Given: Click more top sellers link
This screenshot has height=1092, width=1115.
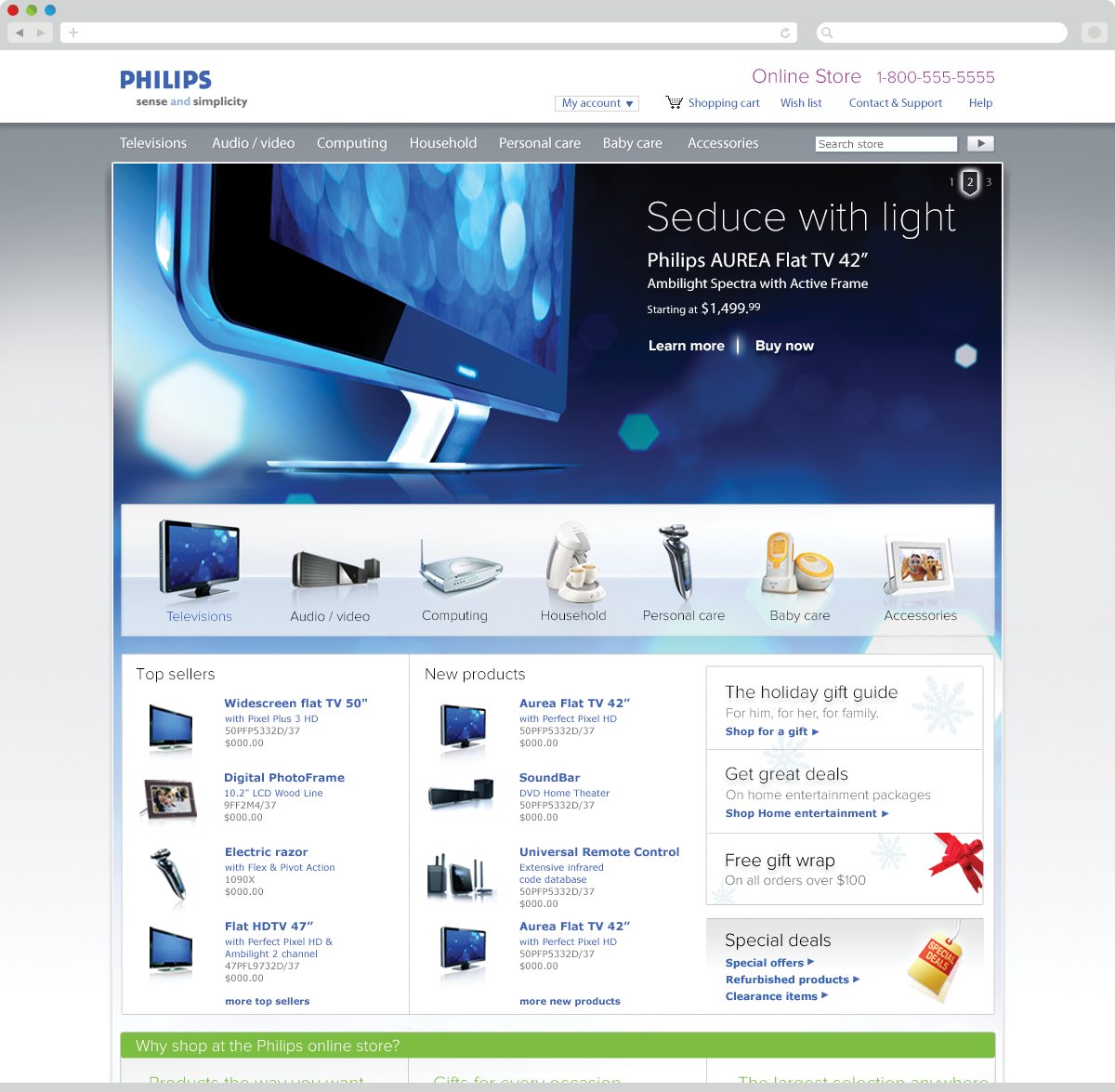Looking at the screenshot, I should click(x=268, y=1002).
